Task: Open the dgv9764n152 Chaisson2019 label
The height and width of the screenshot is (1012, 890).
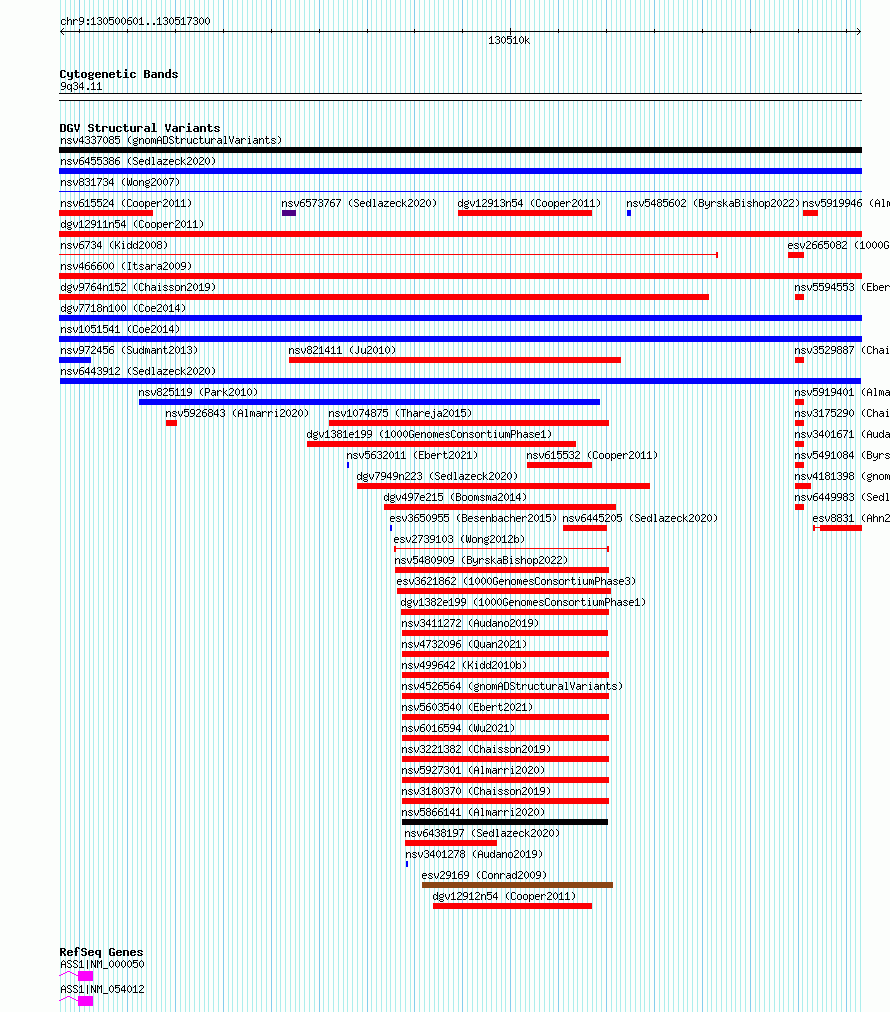Action: click(138, 287)
